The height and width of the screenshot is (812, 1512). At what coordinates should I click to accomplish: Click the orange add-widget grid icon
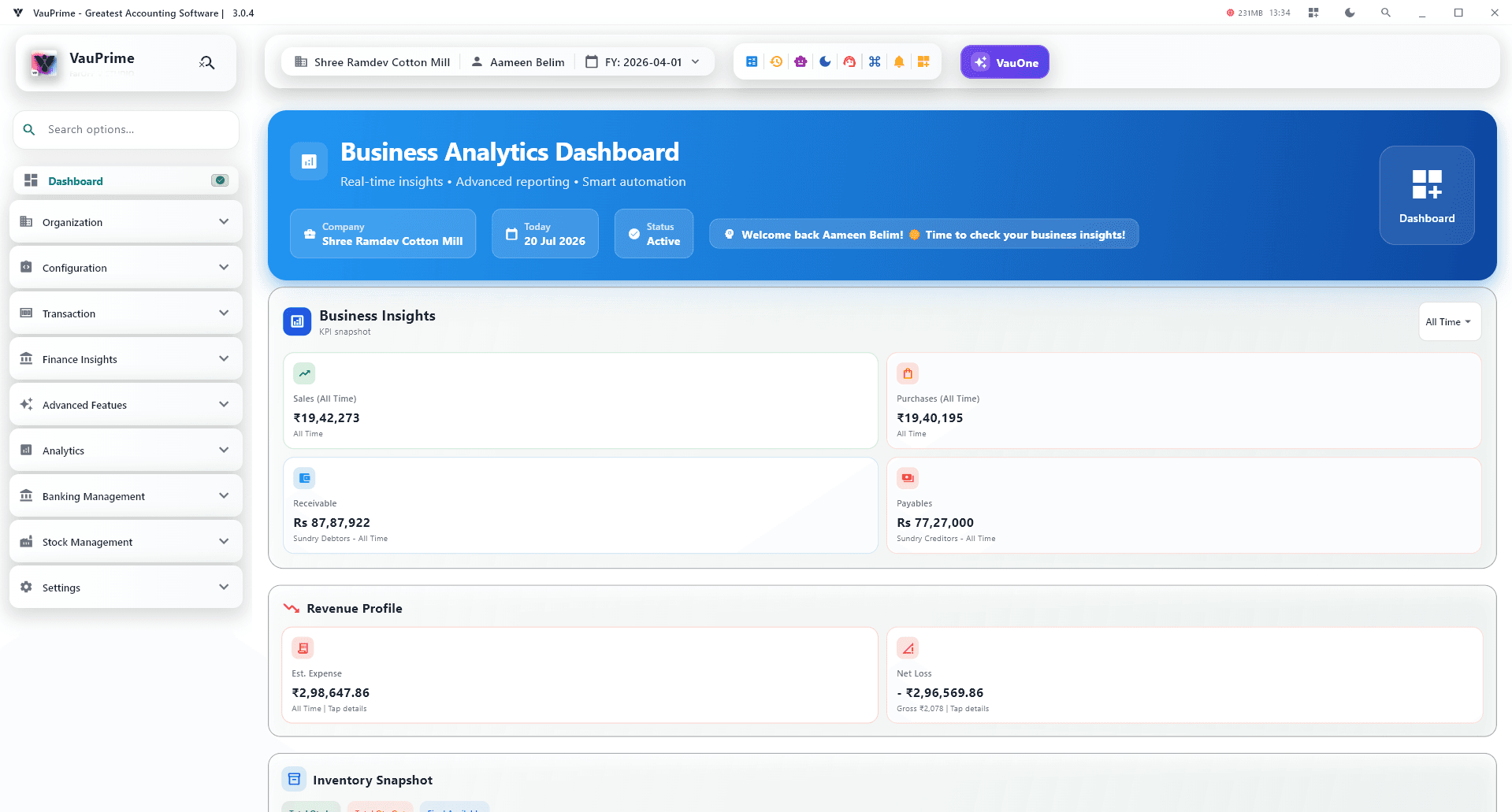[x=923, y=62]
